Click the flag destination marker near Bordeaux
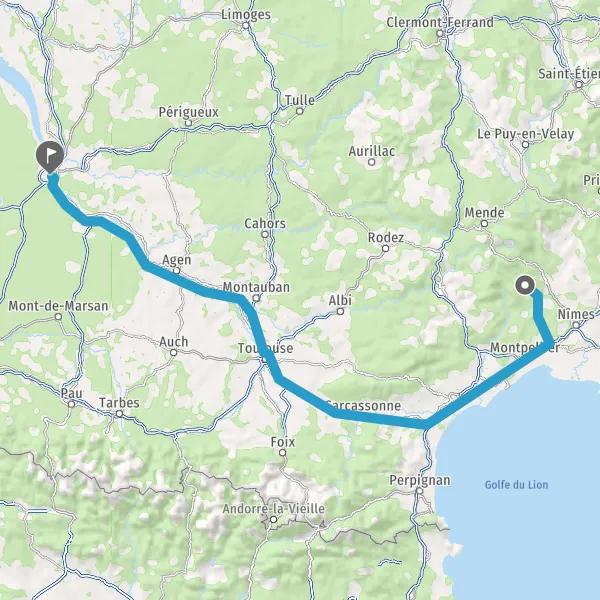The height and width of the screenshot is (600, 600). tap(50, 156)
